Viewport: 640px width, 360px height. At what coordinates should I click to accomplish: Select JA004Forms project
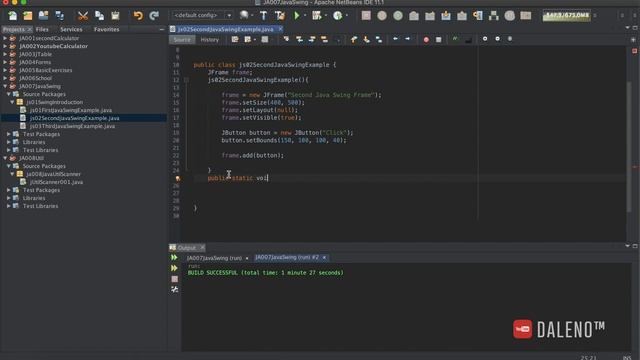coord(35,62)
